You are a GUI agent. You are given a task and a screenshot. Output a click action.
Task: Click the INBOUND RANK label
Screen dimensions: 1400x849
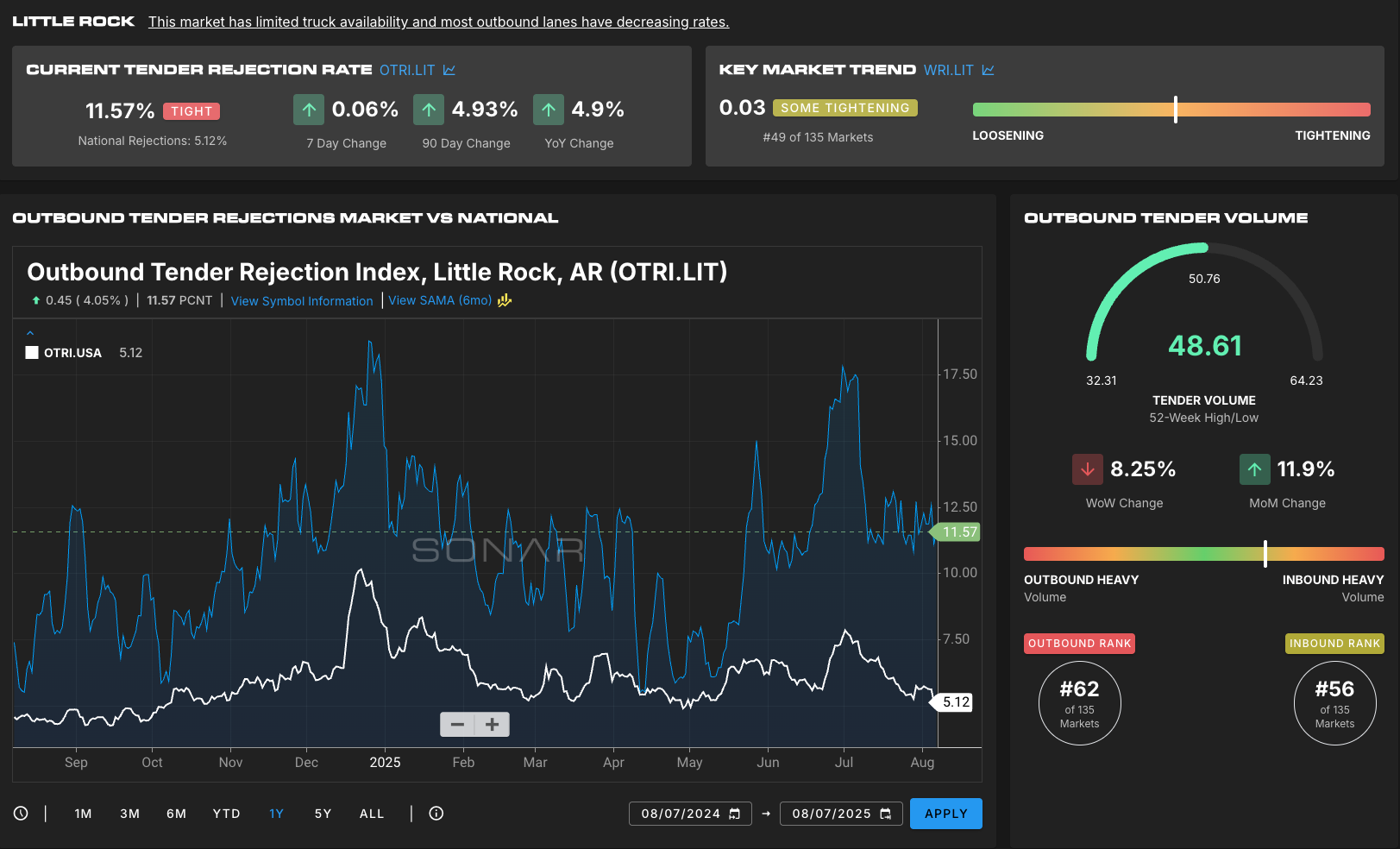[1334, 644]
